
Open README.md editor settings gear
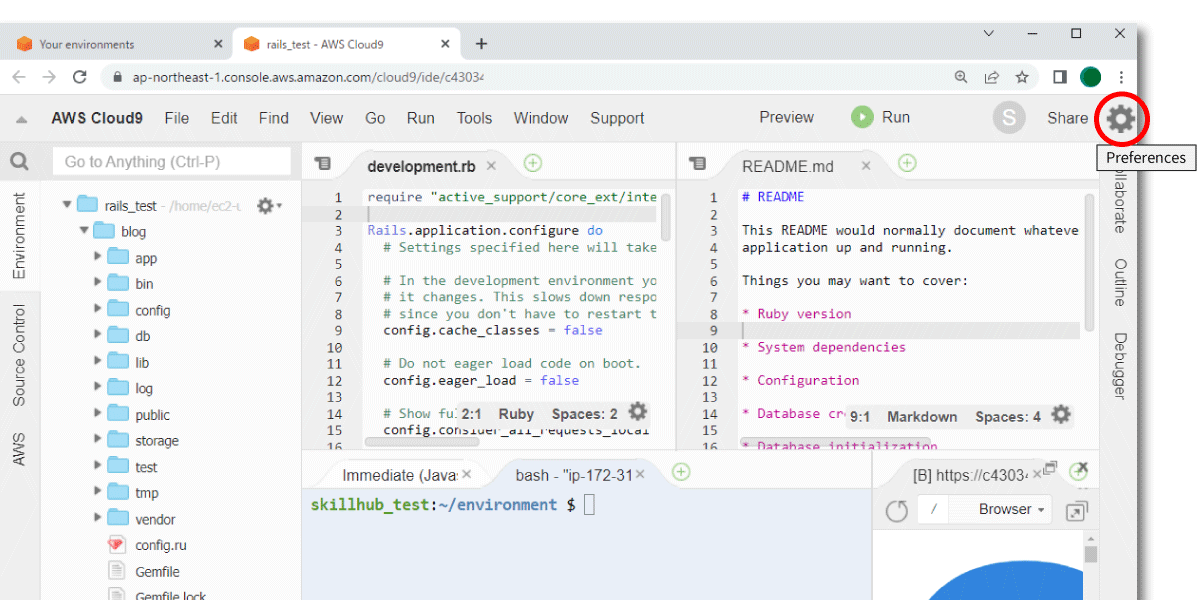(1062, 415)
